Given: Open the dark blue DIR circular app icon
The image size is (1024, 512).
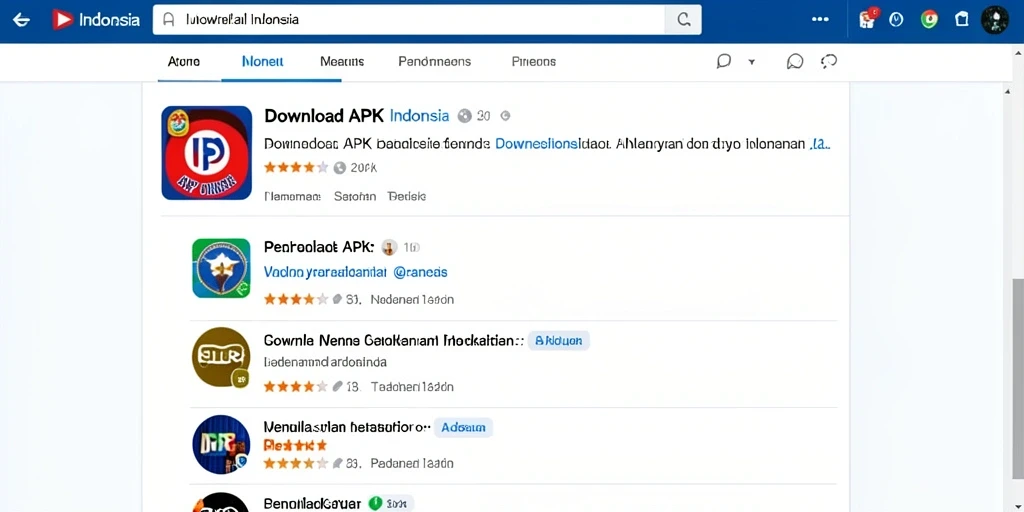Looking at the screenshot, I should pyautogui.click(x=221, y=444).
